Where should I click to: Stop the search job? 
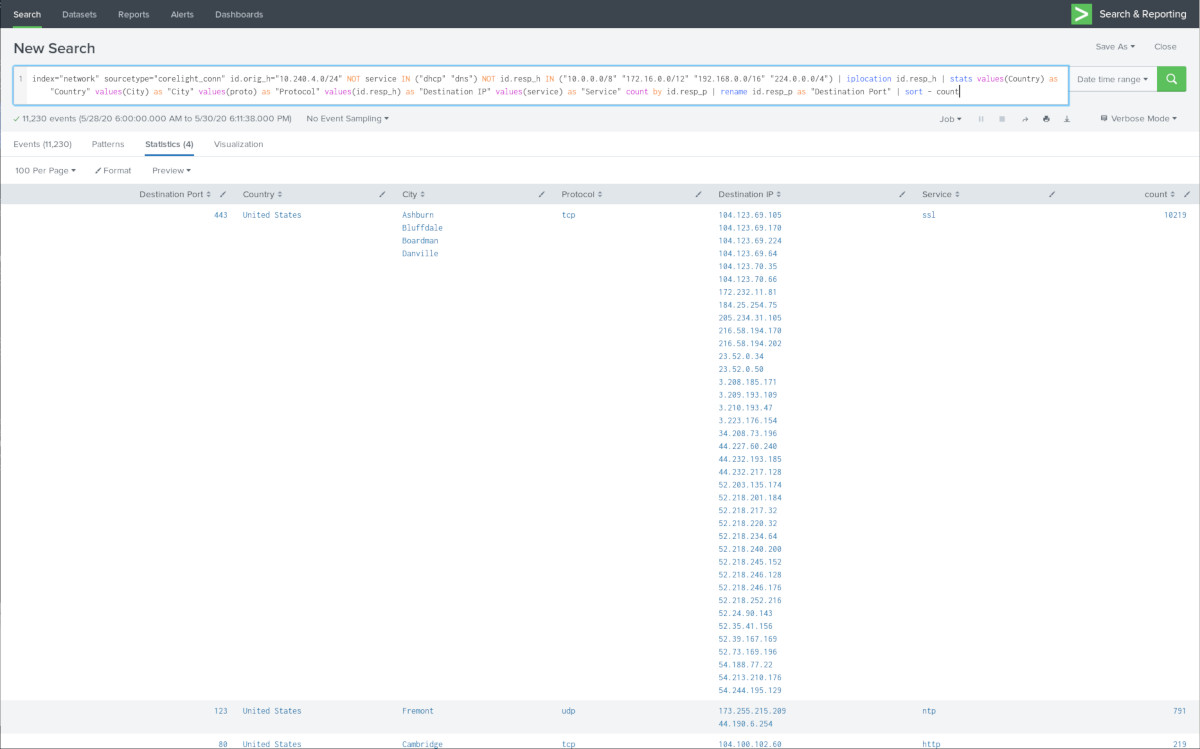(x=1002, y=119)
